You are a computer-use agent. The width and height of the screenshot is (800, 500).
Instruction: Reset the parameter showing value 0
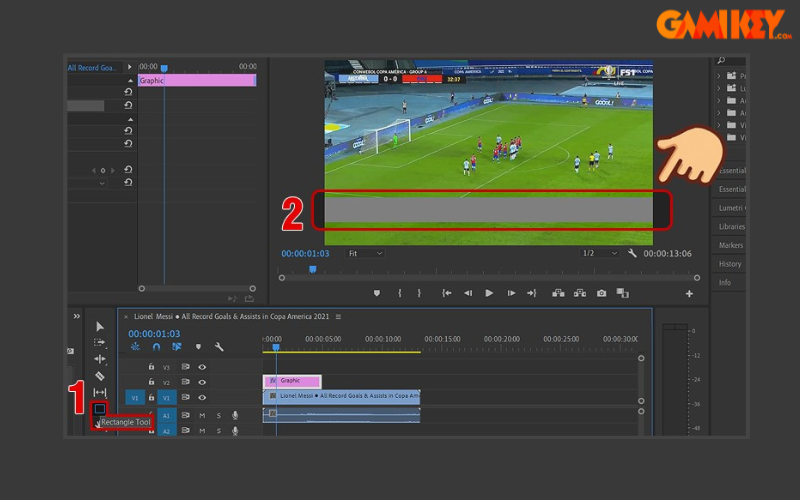[x=128, y=169]
